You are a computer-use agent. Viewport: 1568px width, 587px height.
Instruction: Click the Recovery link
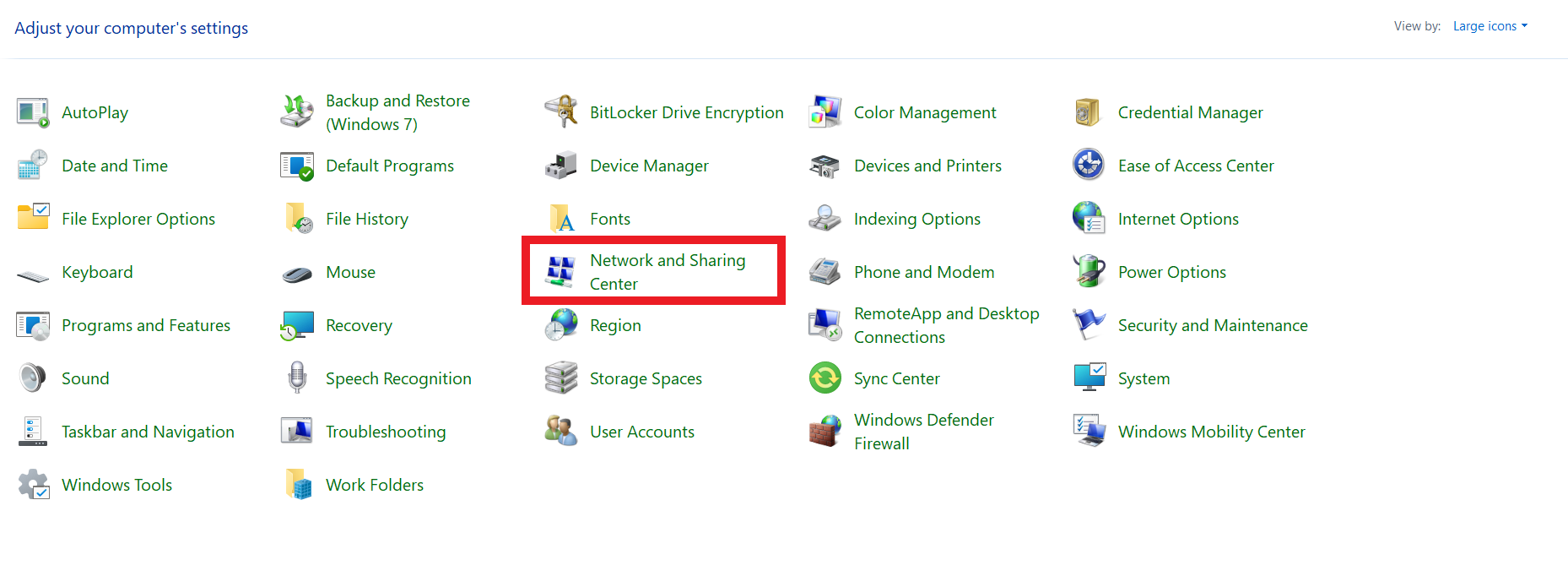(x=359, y=325)
